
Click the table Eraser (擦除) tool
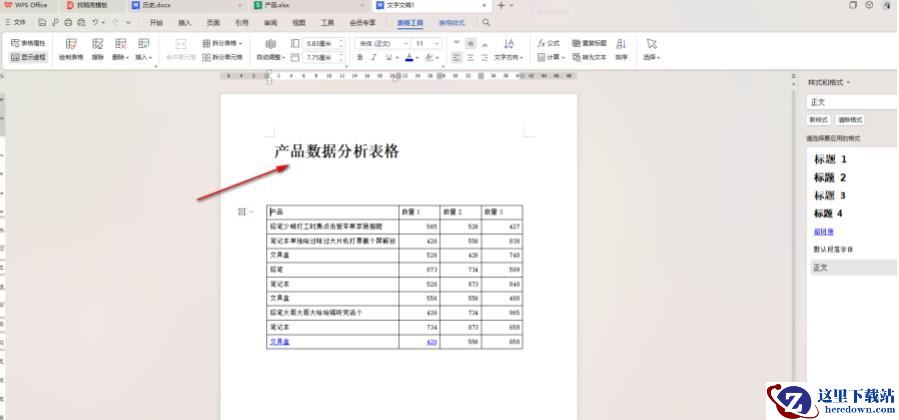point(97,49)
